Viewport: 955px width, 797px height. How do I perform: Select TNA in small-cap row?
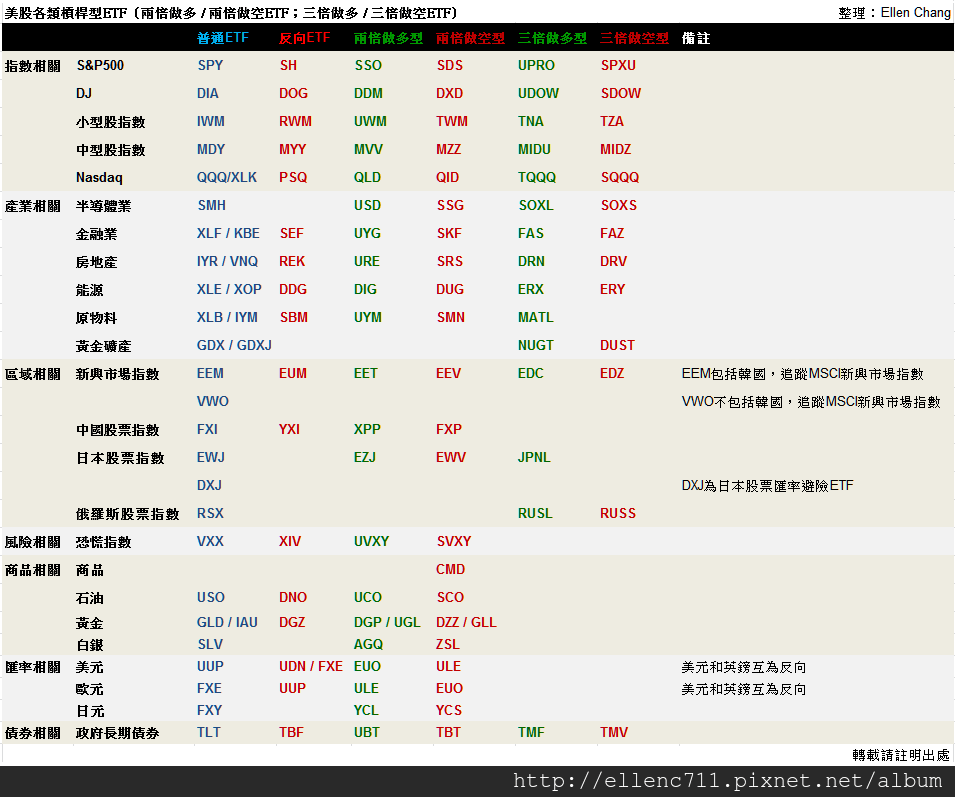pos(530,121)
